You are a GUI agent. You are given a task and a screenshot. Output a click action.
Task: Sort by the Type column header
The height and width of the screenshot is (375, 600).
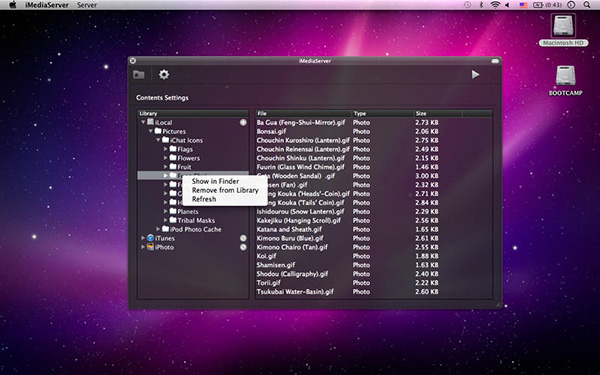[383, 114]
